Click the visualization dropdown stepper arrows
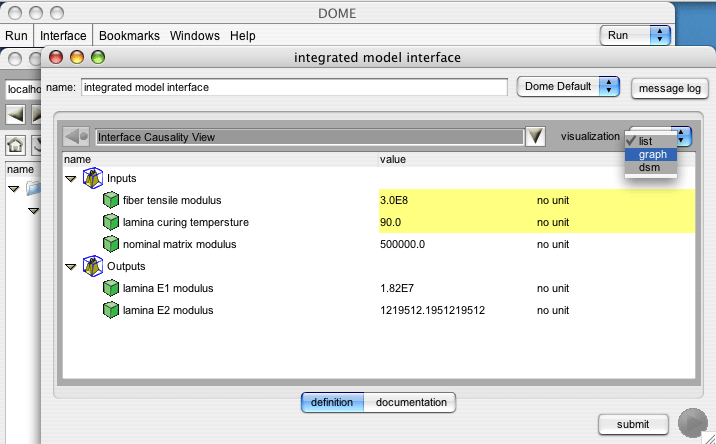This screenshot has width=716, height=444. point(682,136)
